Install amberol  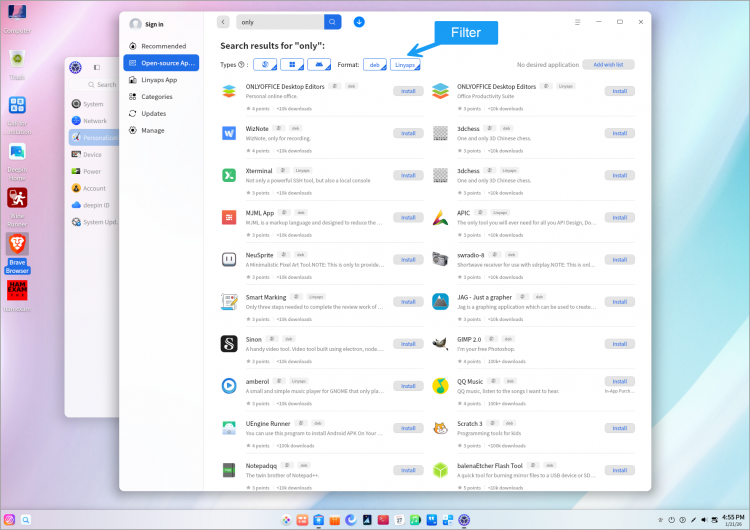click(408, 386)
